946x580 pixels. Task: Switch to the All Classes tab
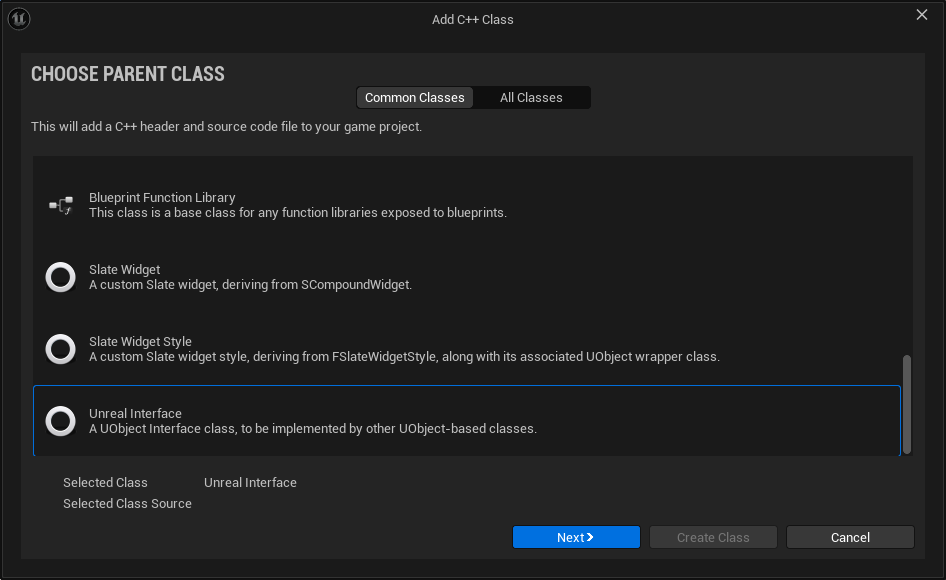[531, 98]
